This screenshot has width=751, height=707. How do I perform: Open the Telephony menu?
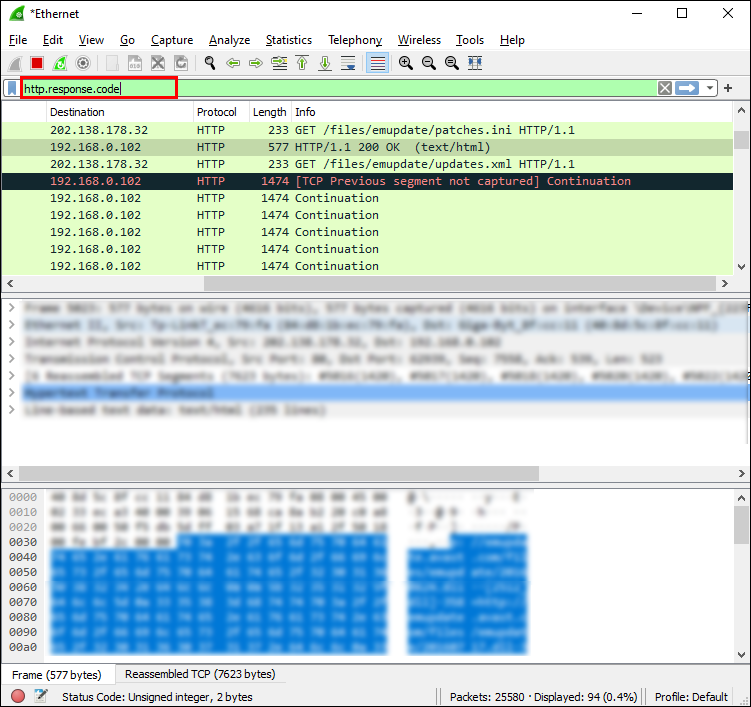[355, 40]
